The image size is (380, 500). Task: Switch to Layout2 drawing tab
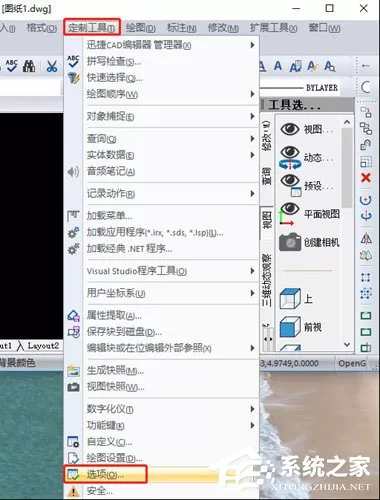coord(43,346)
